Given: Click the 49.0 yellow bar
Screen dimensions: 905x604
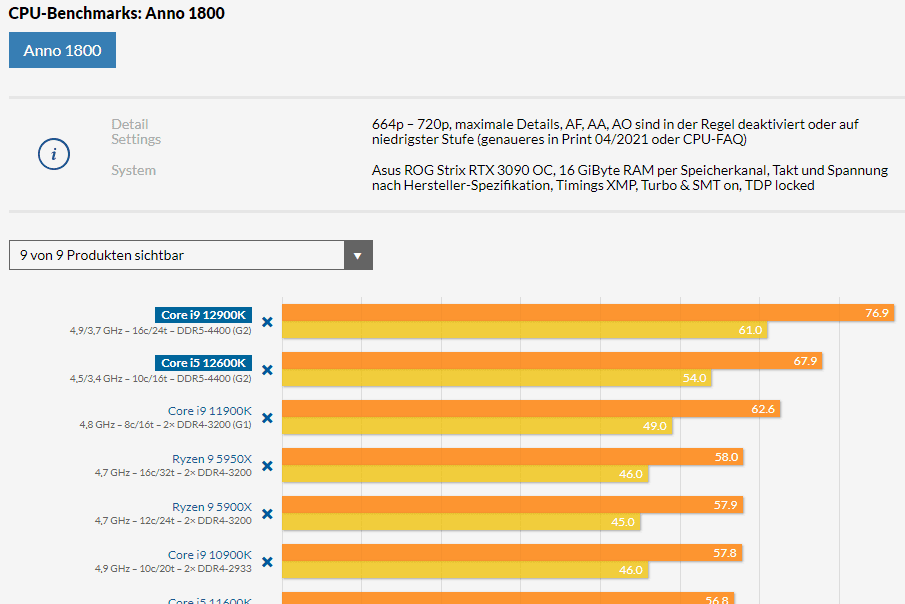Looking at the screenshot, I should click(476, 426).
